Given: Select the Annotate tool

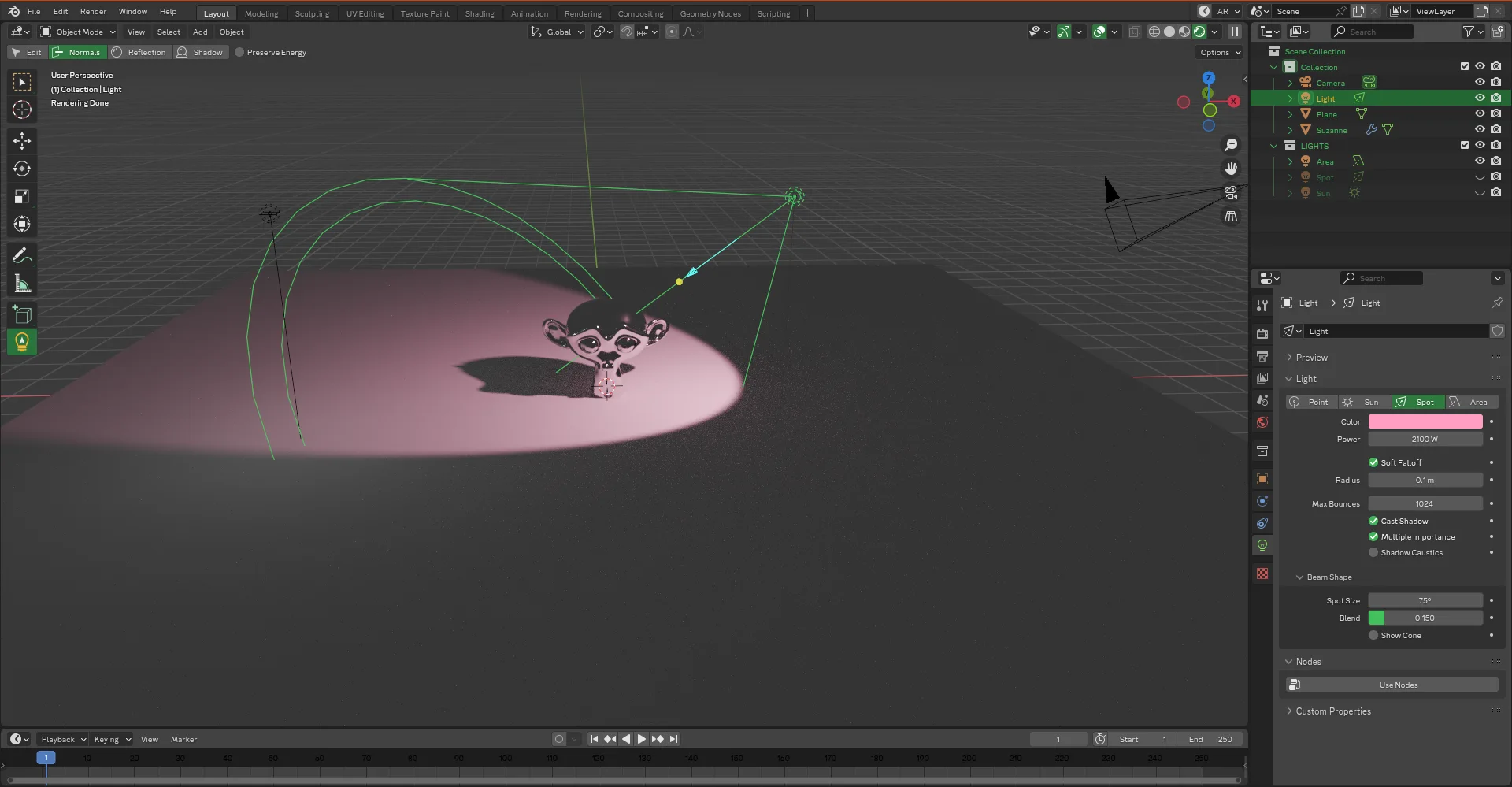Looking at the screenshot, I should [21, 254].
